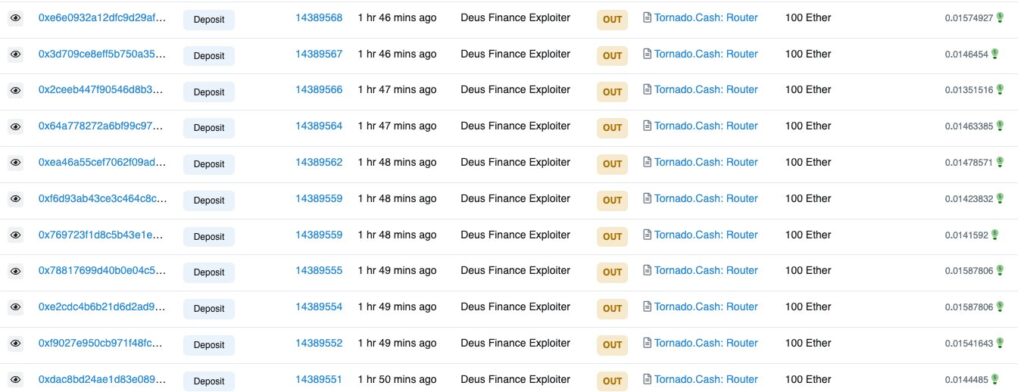This screenshot has height=392, width=1024.
Task: Click contract document icon in block 14389564 row
Action: (x=647, y=126)
